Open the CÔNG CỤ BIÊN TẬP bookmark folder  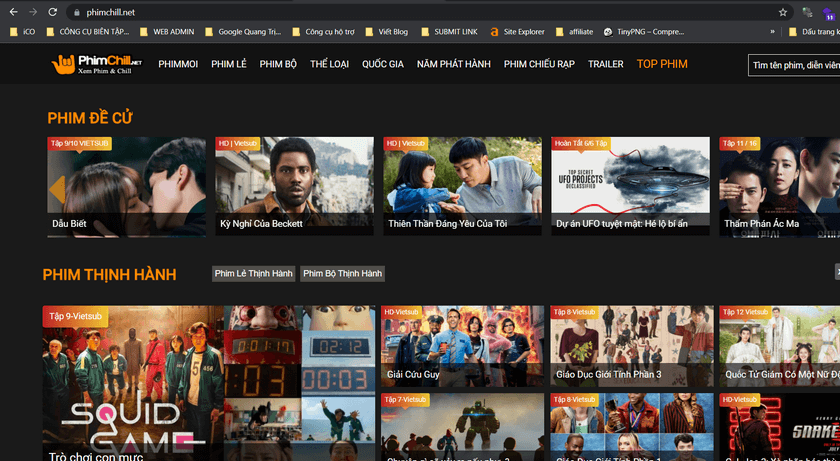[x=87, y=32]
